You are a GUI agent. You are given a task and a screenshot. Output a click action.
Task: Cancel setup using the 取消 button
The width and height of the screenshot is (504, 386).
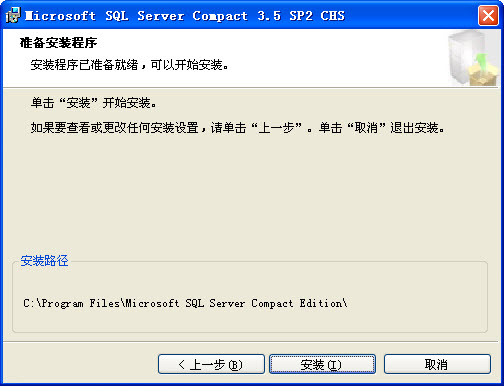pyautogui.click(x=437, y=364)
